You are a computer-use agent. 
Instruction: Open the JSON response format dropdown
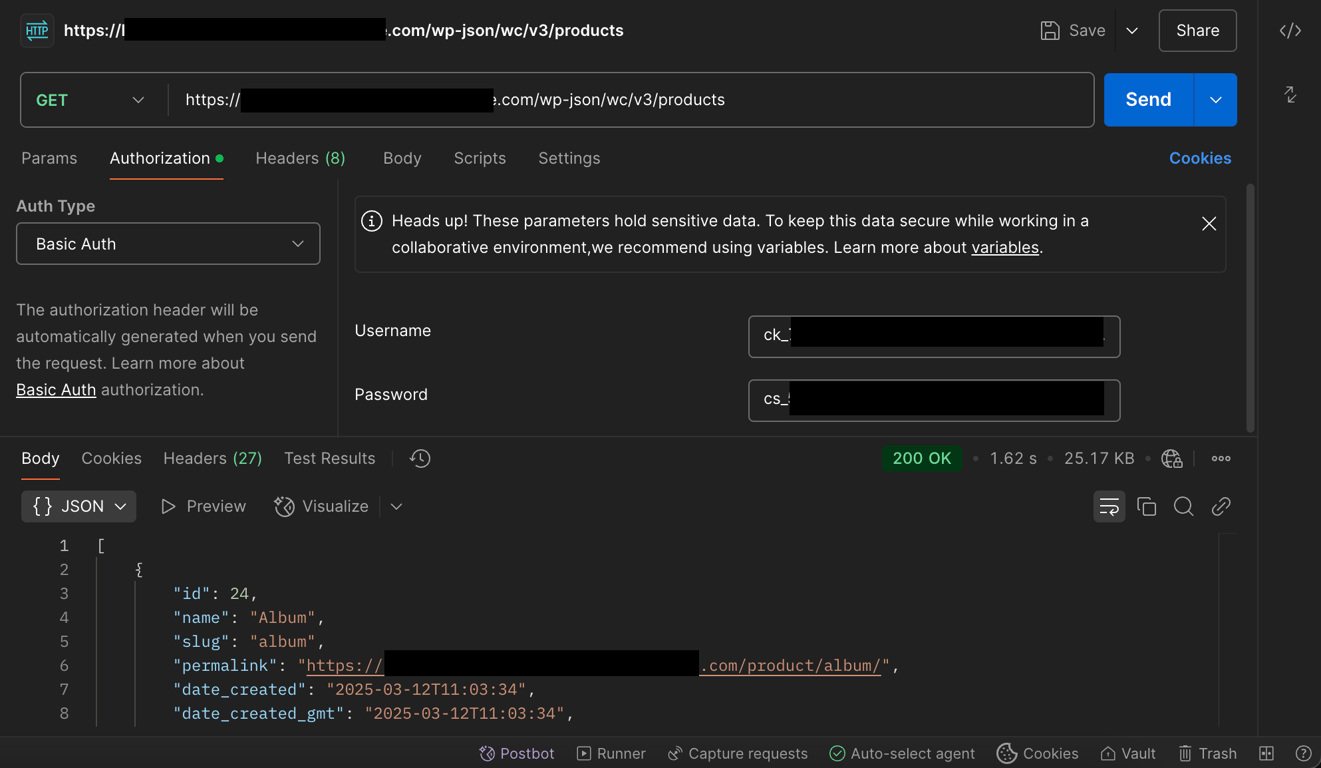click(78, 506)
